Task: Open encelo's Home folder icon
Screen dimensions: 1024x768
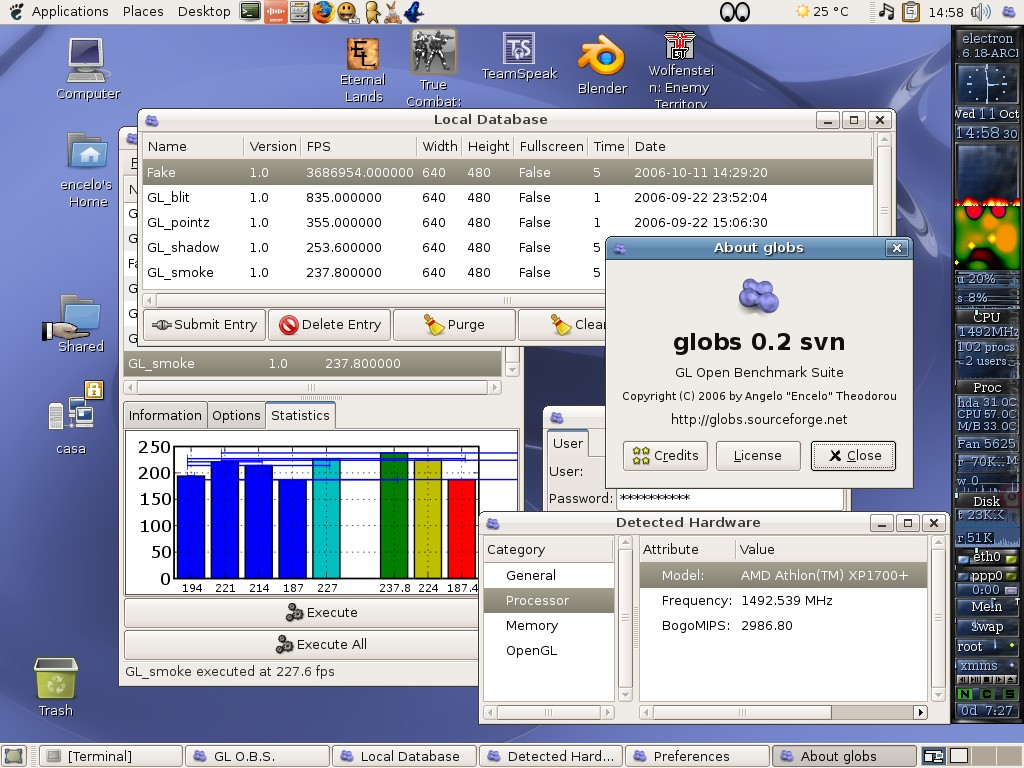Action: 87,170
